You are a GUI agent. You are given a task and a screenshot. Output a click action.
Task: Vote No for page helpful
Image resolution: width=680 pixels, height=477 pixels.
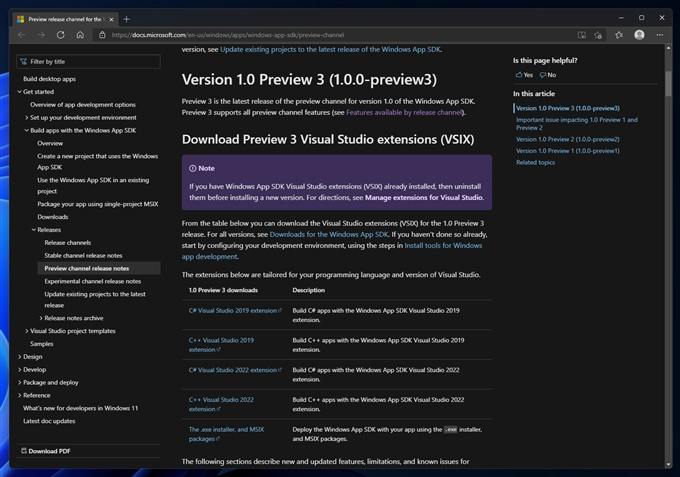tap(548, 75)
